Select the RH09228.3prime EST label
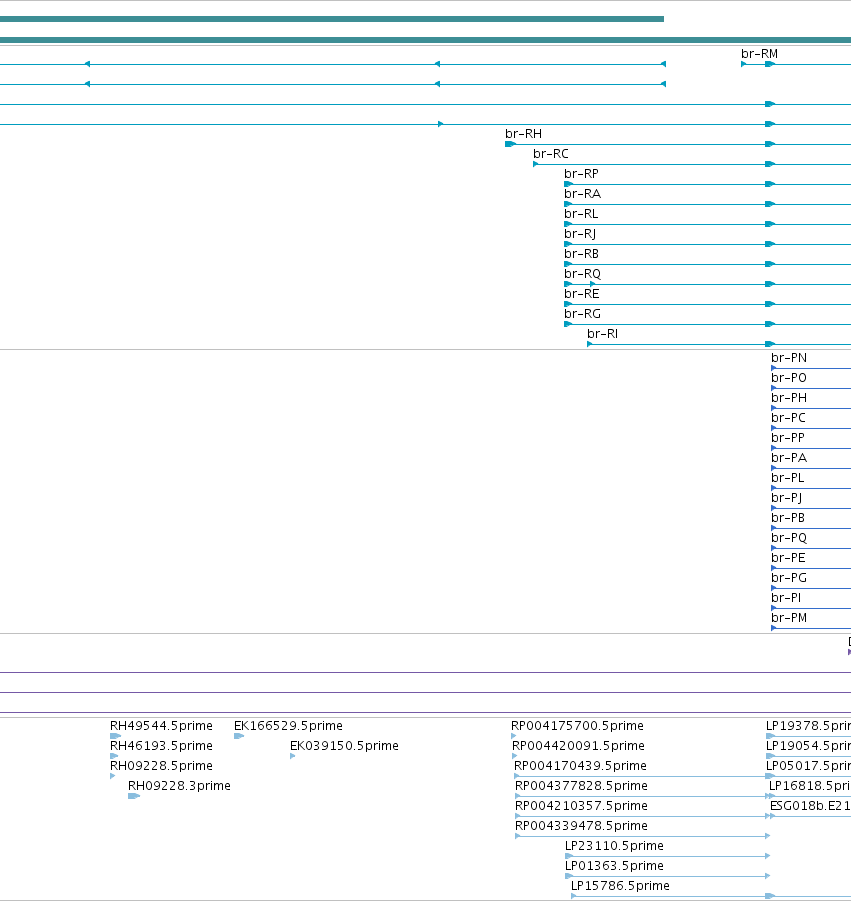This screenshot has width=851, height=901. point(179,786)
